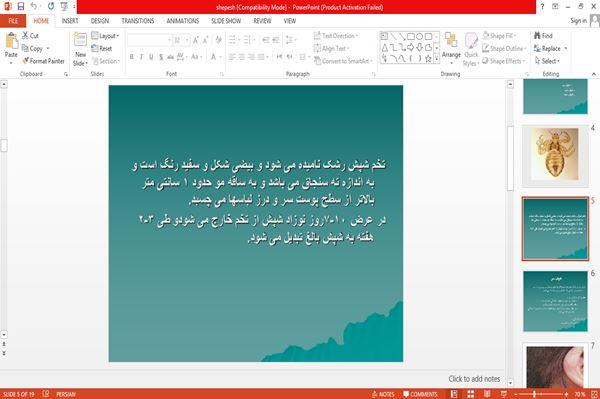Image resolution: width=600 pixels, height=399 pixels.
Task: Expand Shape Fill options
Action: click(x=499, y=36)
